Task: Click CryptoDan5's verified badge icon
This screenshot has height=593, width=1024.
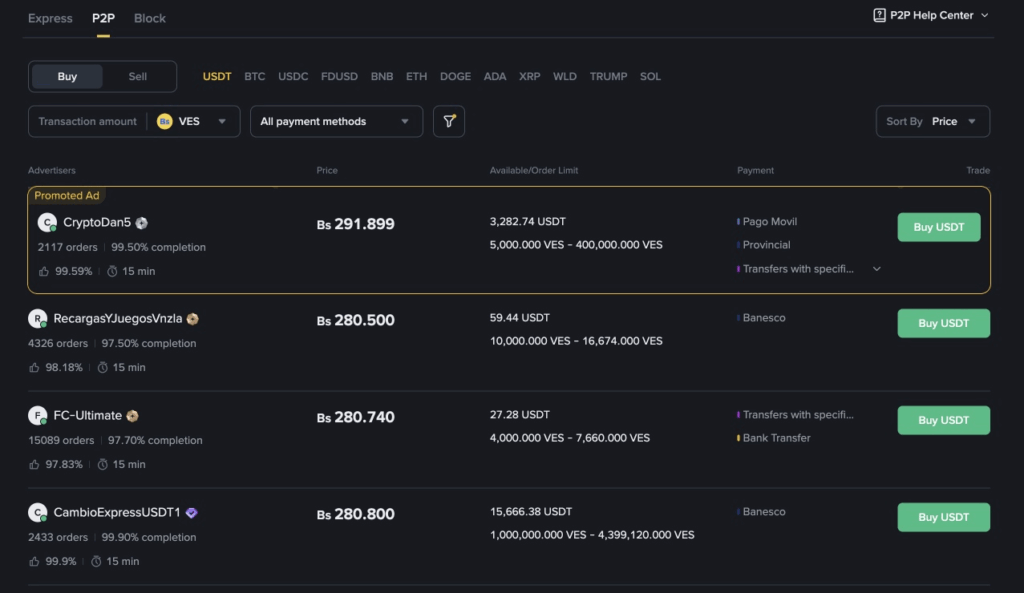Action: click(x=142, y=223)
